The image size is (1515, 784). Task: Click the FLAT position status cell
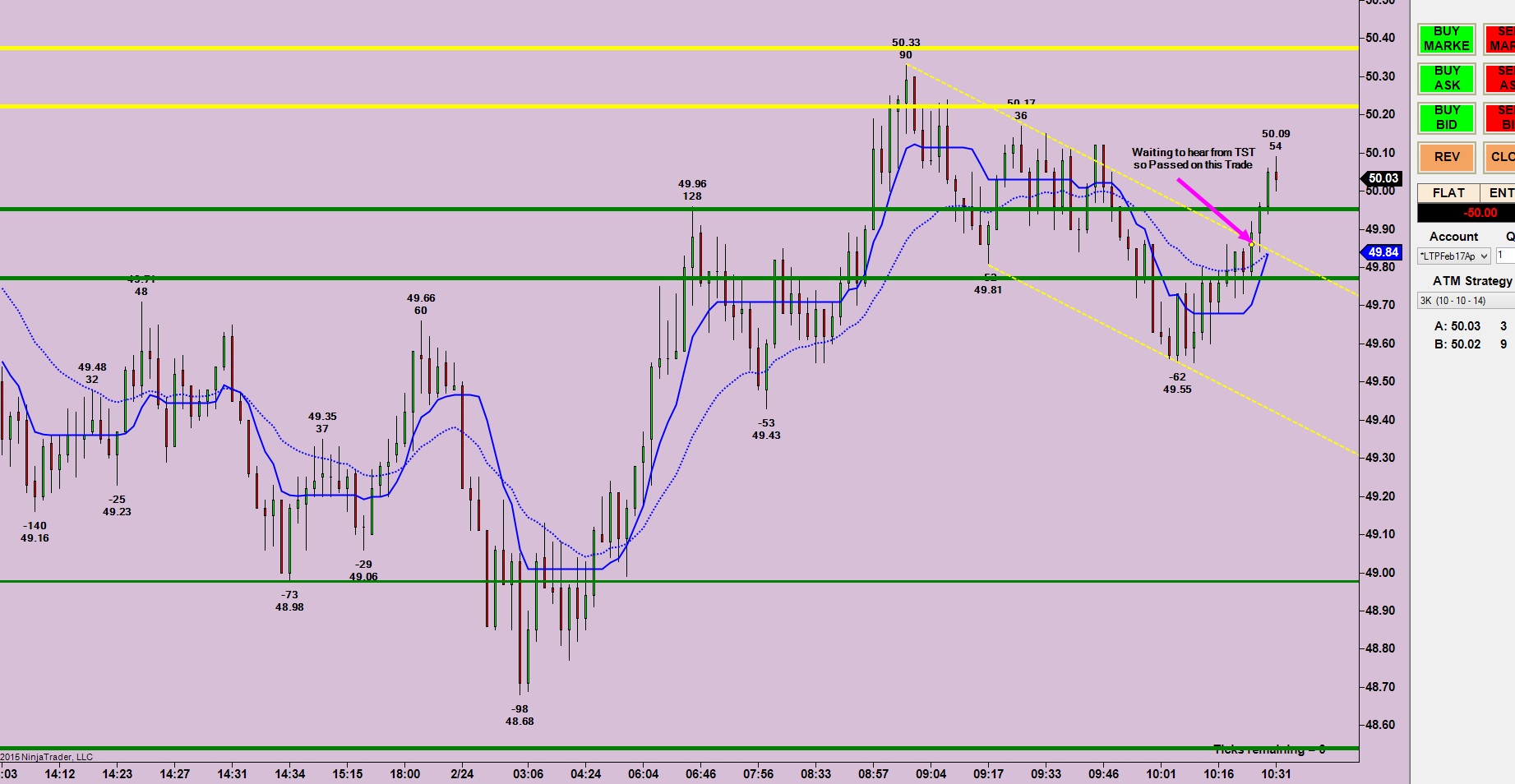(x=1448, y=193)
